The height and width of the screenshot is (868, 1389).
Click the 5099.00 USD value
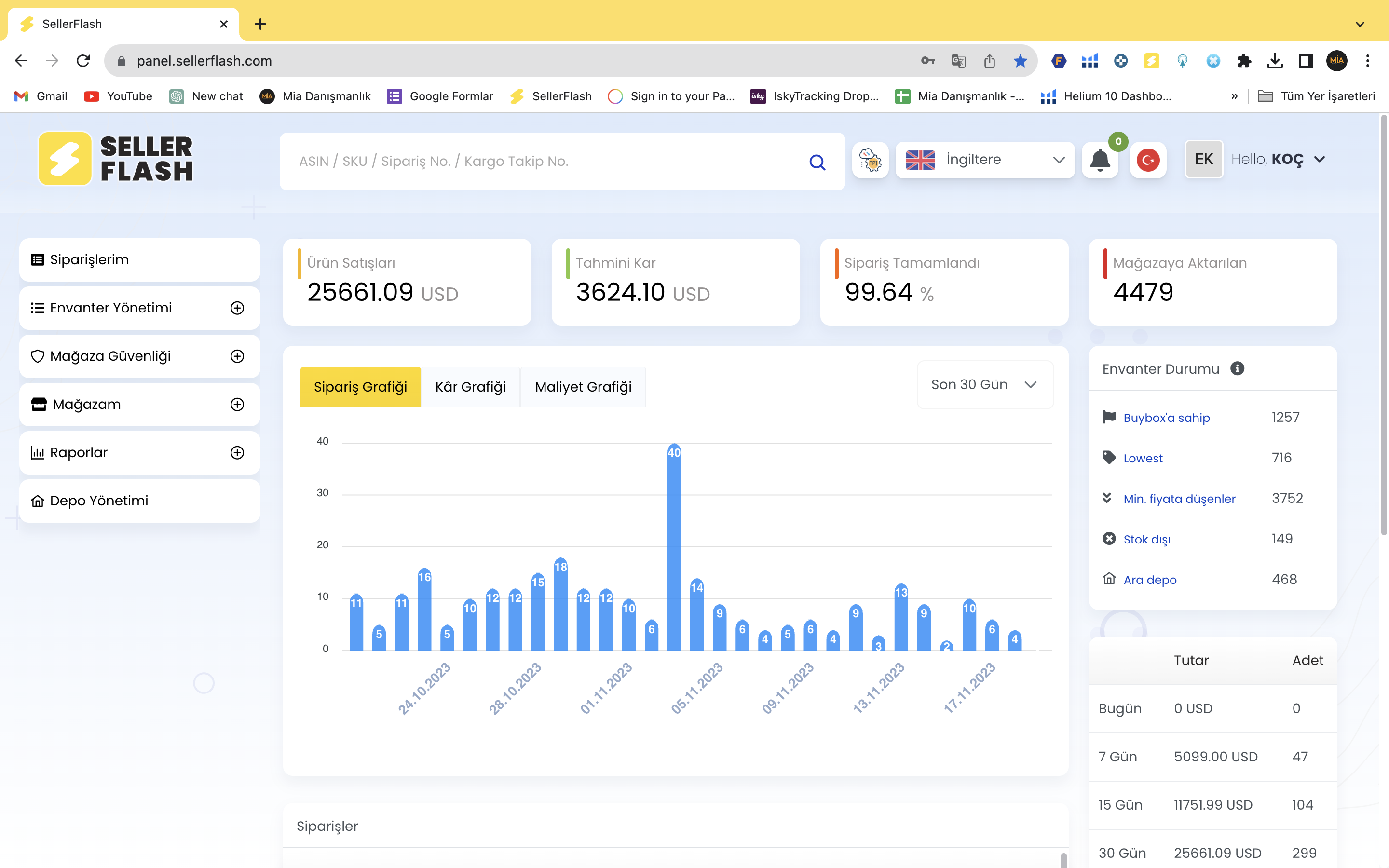pos(1216,757)
